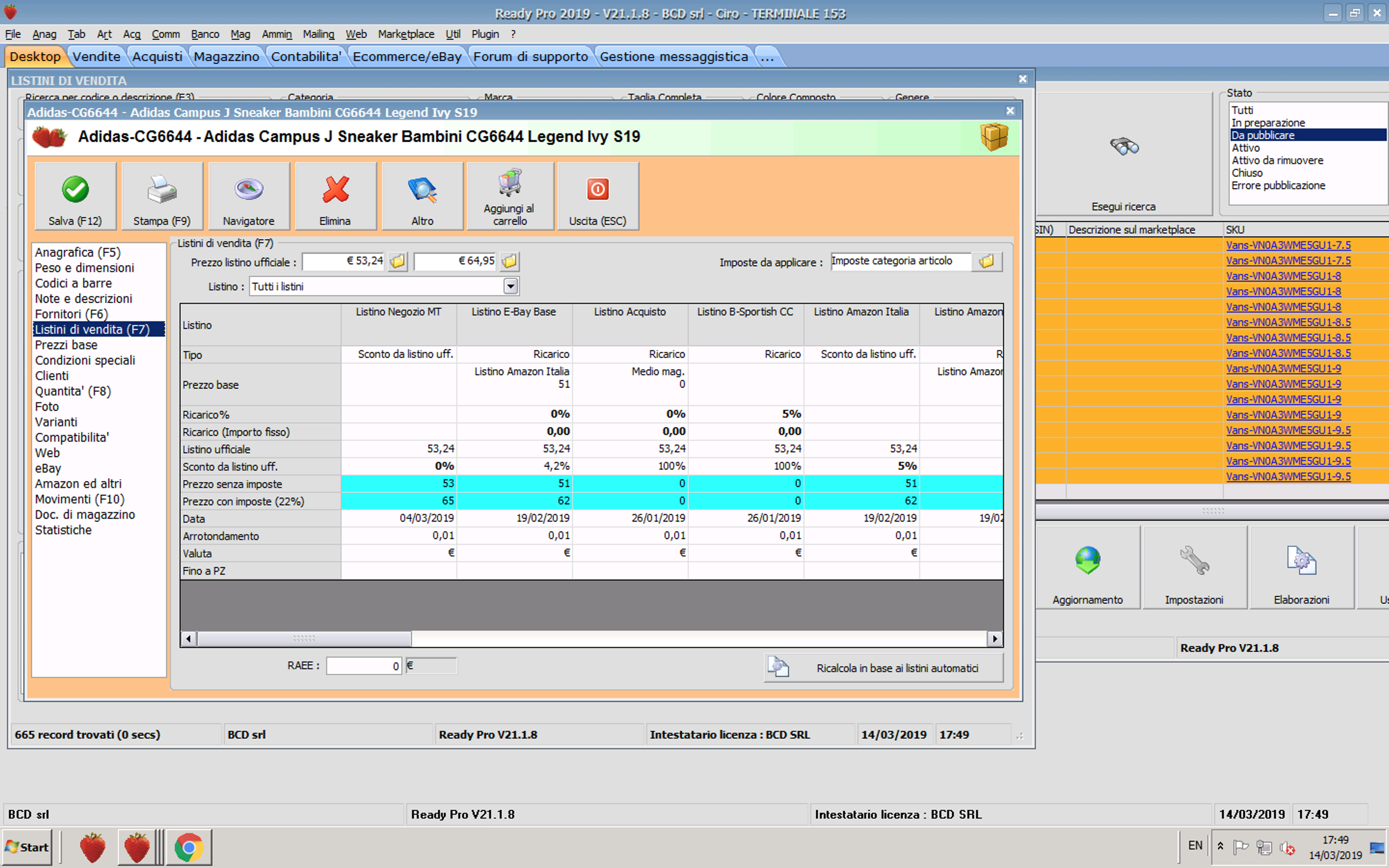Click the EN language indicator in taskbar
The height and width of the screenshot is (868, 1389).
coord(1195,846)
